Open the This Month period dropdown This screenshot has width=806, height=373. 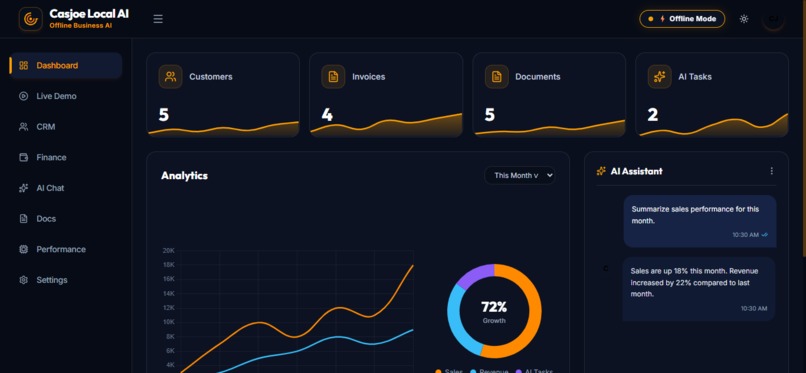(x=520, y=175)
